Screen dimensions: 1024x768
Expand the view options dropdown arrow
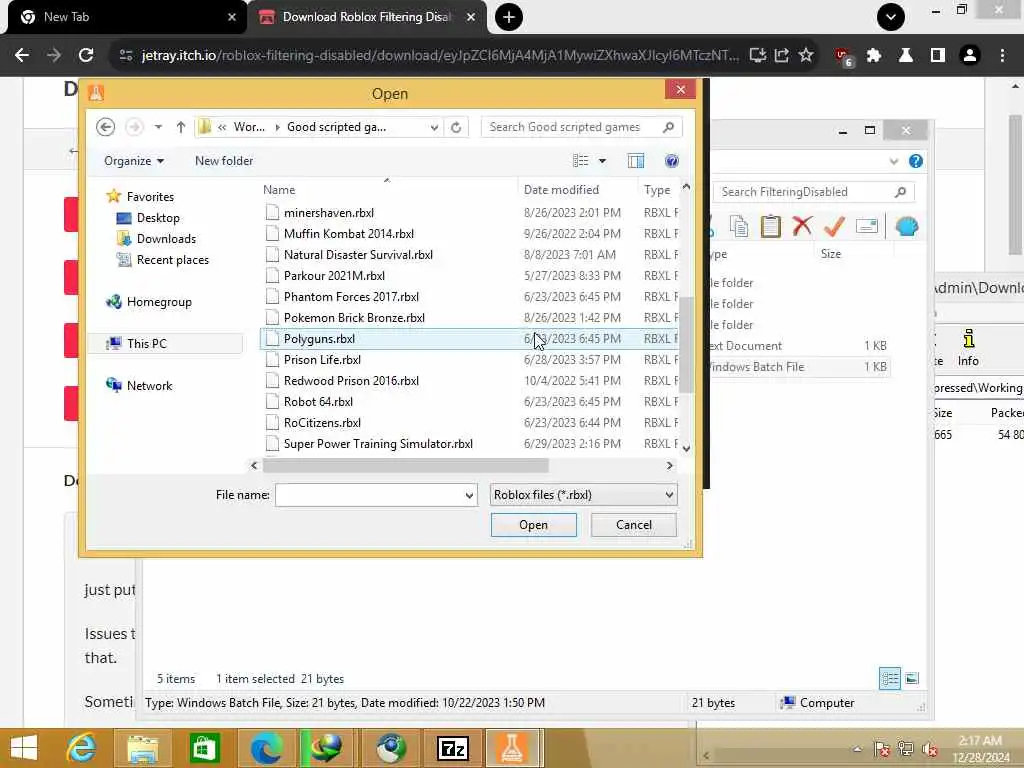click(x=602, y=161)
